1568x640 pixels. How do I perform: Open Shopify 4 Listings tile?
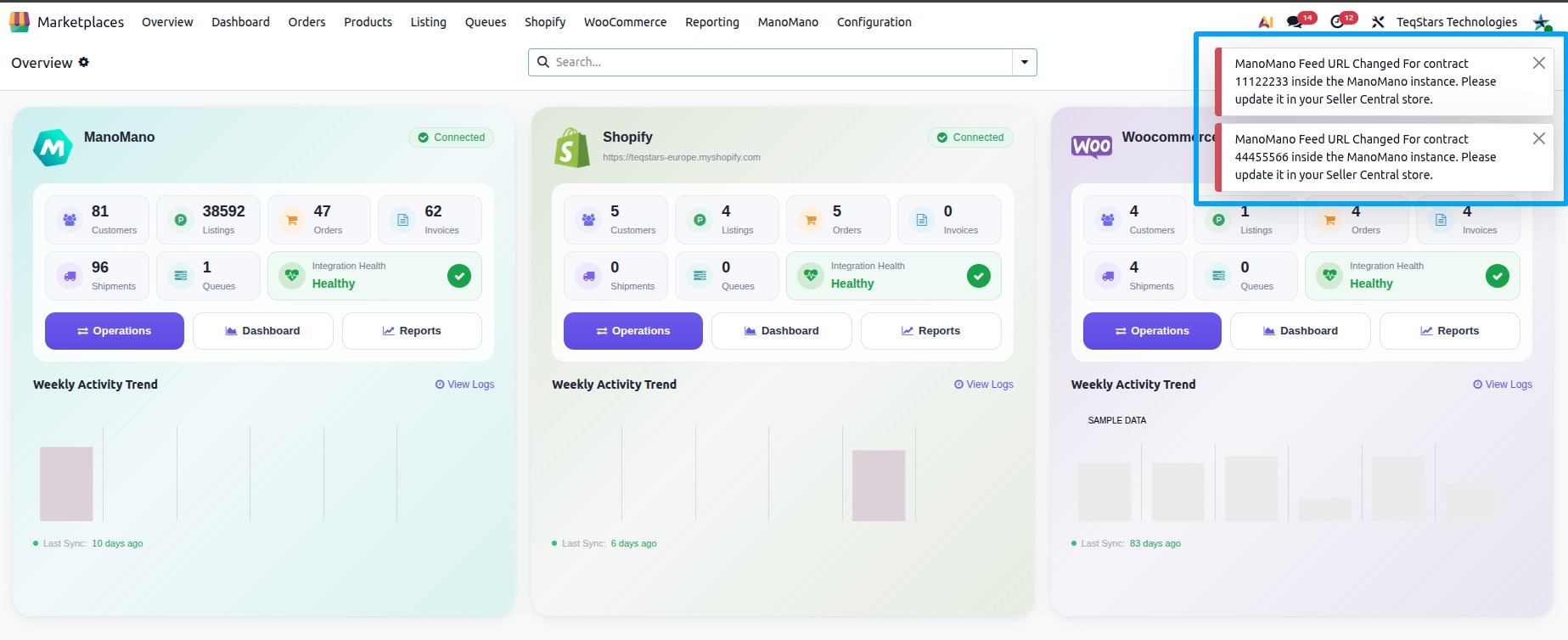coord(727,220)
